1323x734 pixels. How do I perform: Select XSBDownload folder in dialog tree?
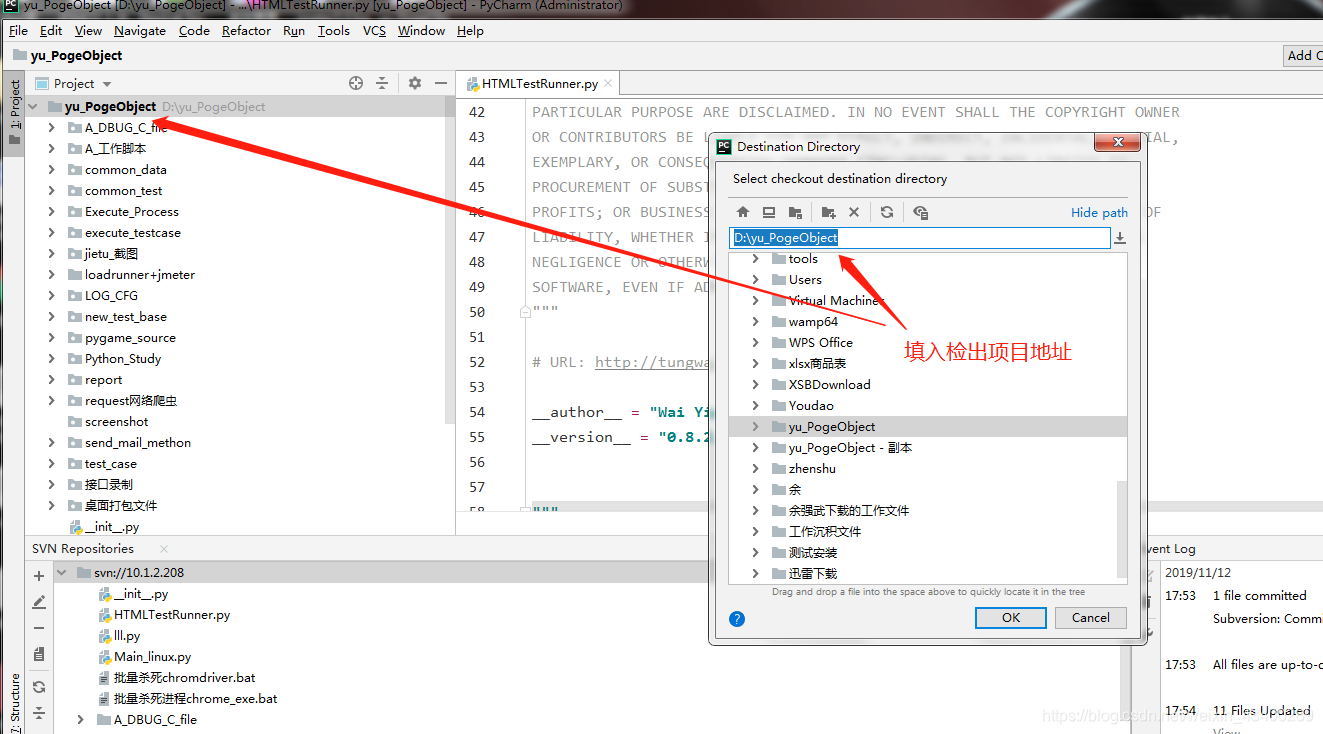(x=829, y=384)
